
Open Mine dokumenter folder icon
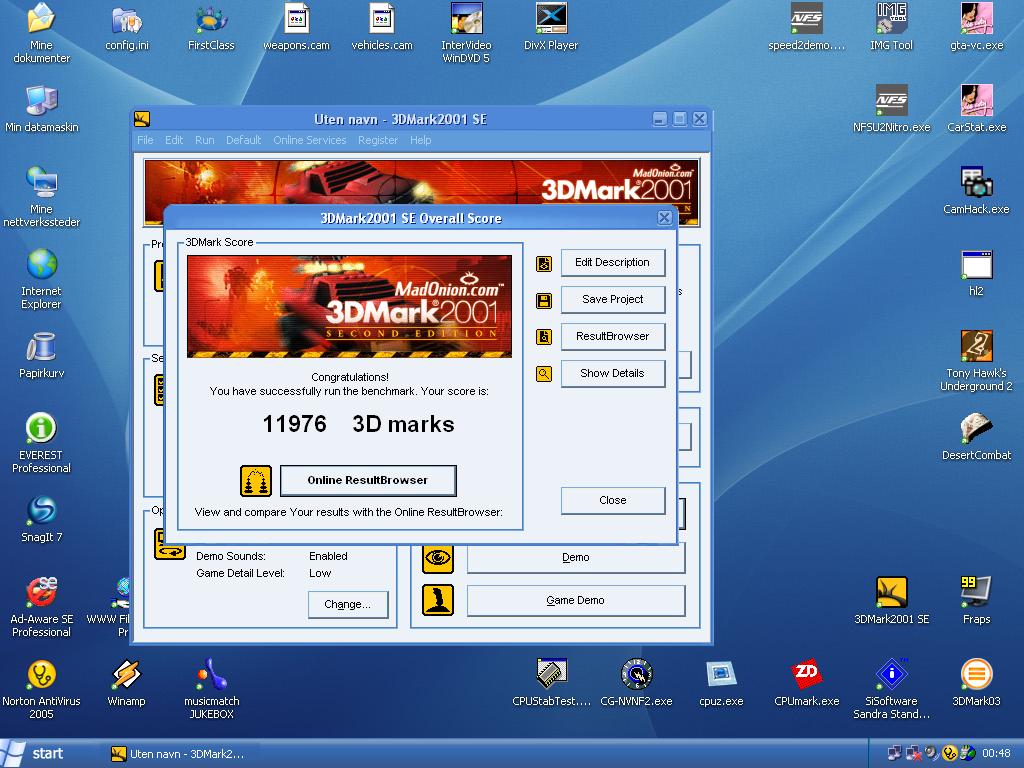tap(41, 33)
